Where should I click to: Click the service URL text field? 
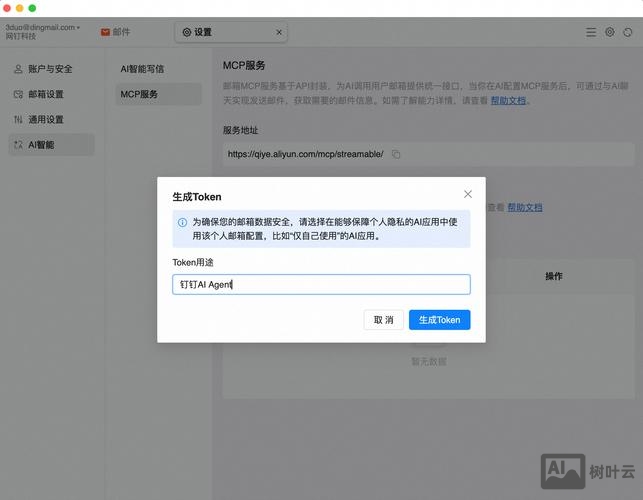point(429,154)
